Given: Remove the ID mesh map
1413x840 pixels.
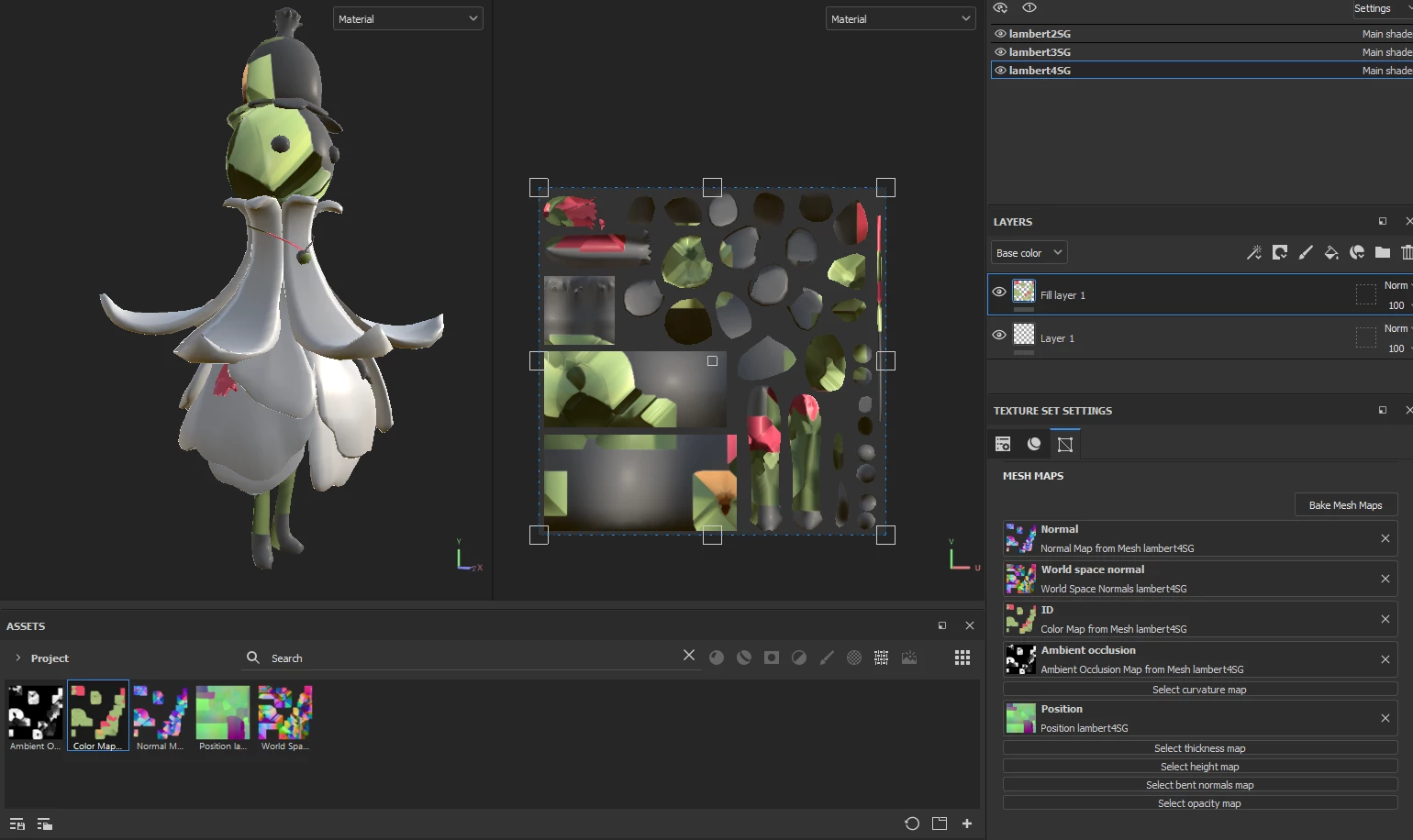Looking at the screenshot, I should point(1385,619).
